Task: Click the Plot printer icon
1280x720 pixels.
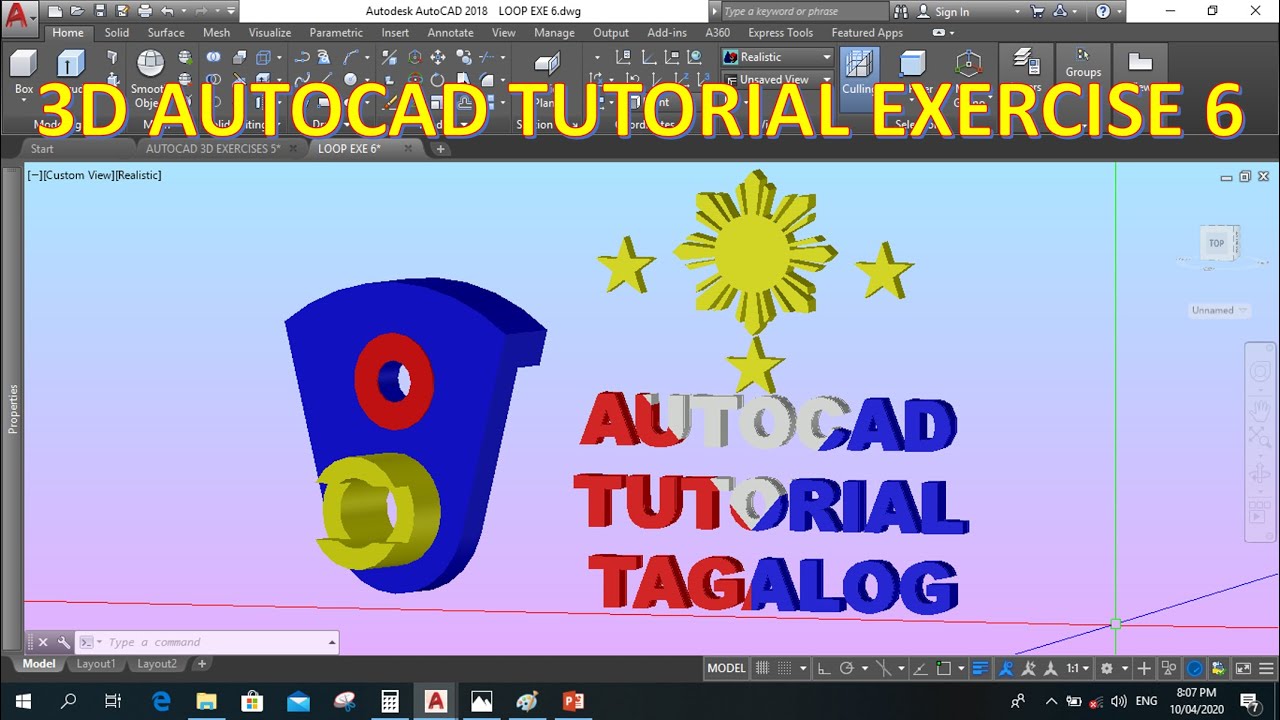Action: coord(145,12)
